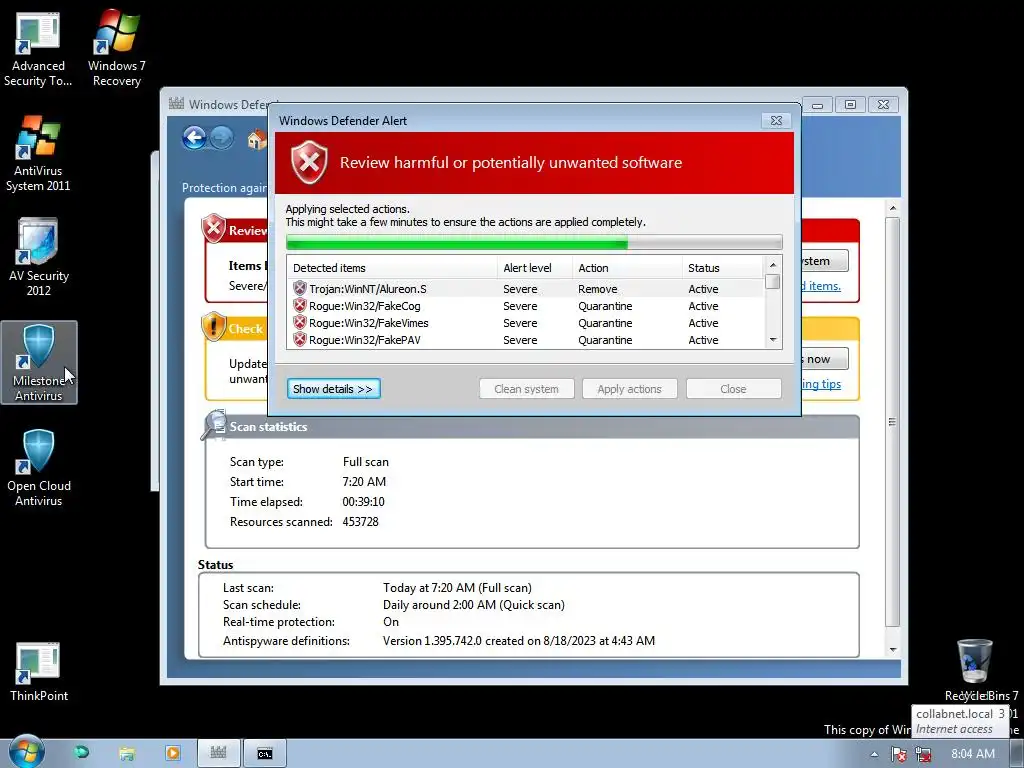The height and width of the screenshot is (768, 1024).
Task: Click 'Daily around 2:00 AM (Quick scan)' text
Action: [x=474, y=605]
